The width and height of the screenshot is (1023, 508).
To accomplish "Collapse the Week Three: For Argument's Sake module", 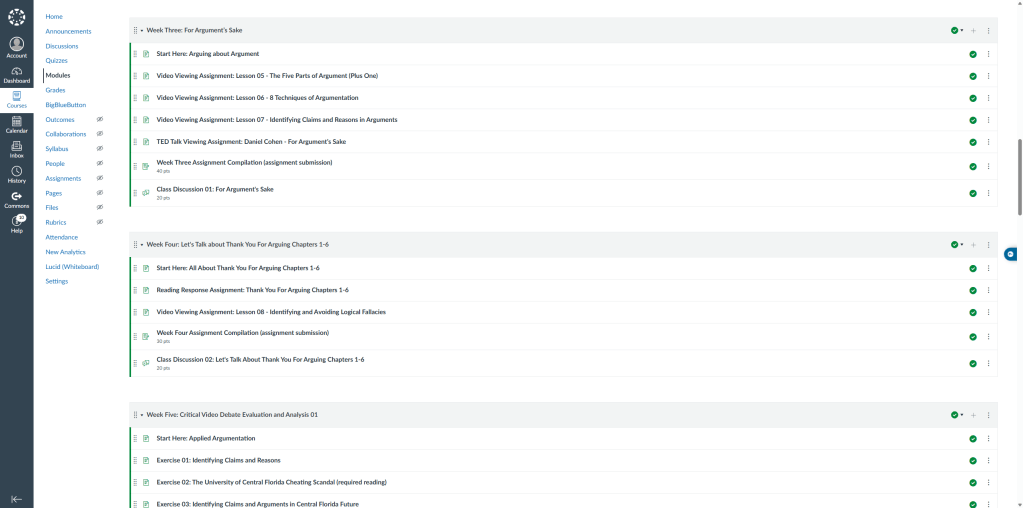I will [x=142, y=31].
